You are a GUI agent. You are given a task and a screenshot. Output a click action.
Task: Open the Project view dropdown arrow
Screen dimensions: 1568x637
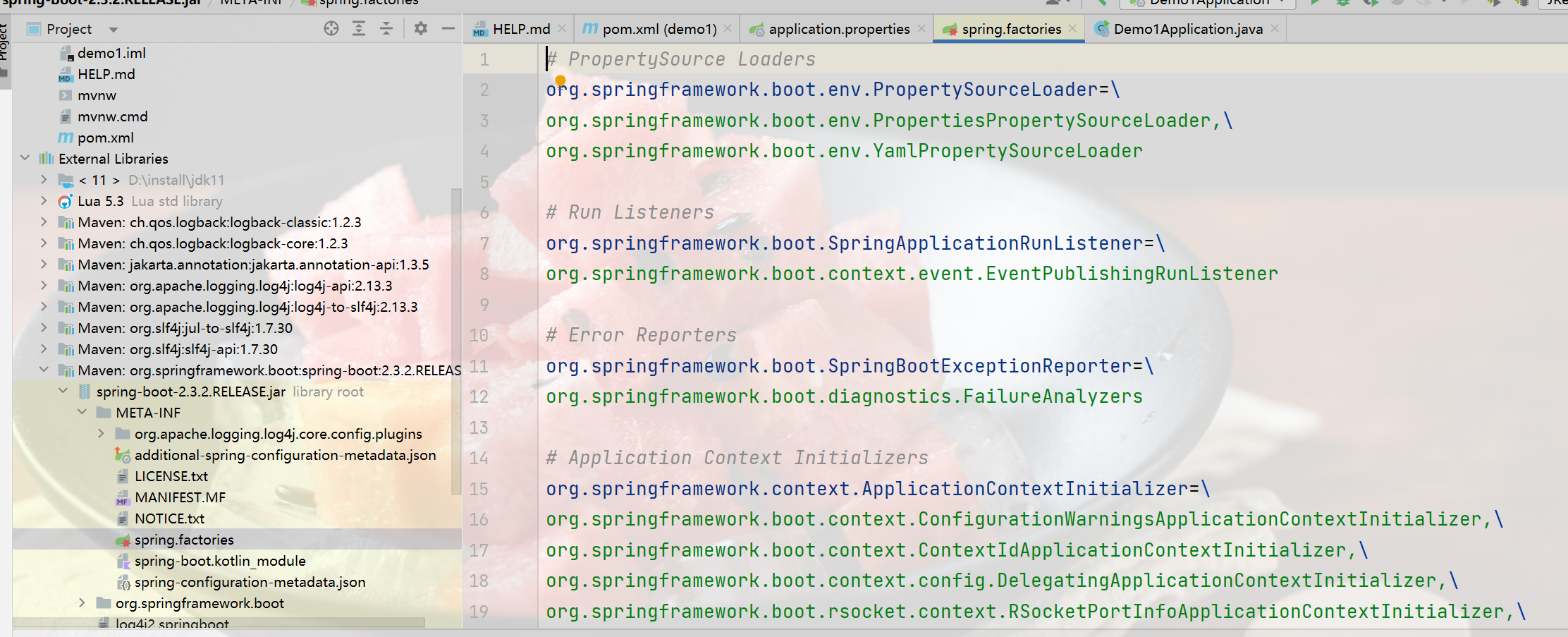click(x=114, y=30)
